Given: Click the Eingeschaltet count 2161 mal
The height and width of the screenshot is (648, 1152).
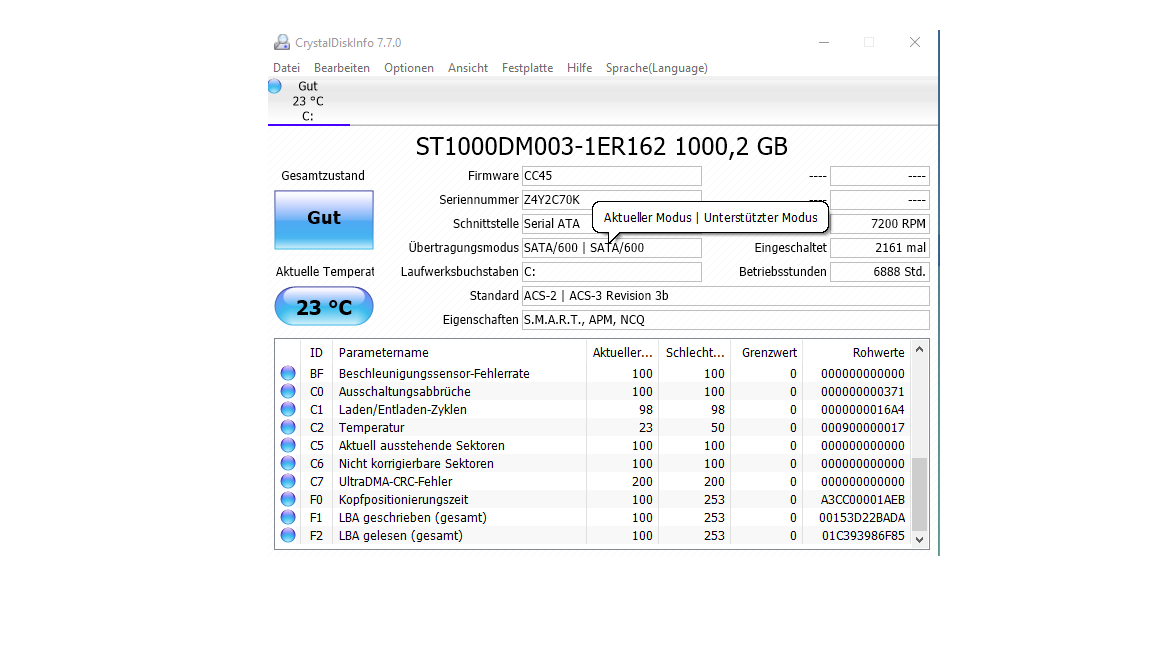Looking at the screenshot, I should [x=879, y=248].
